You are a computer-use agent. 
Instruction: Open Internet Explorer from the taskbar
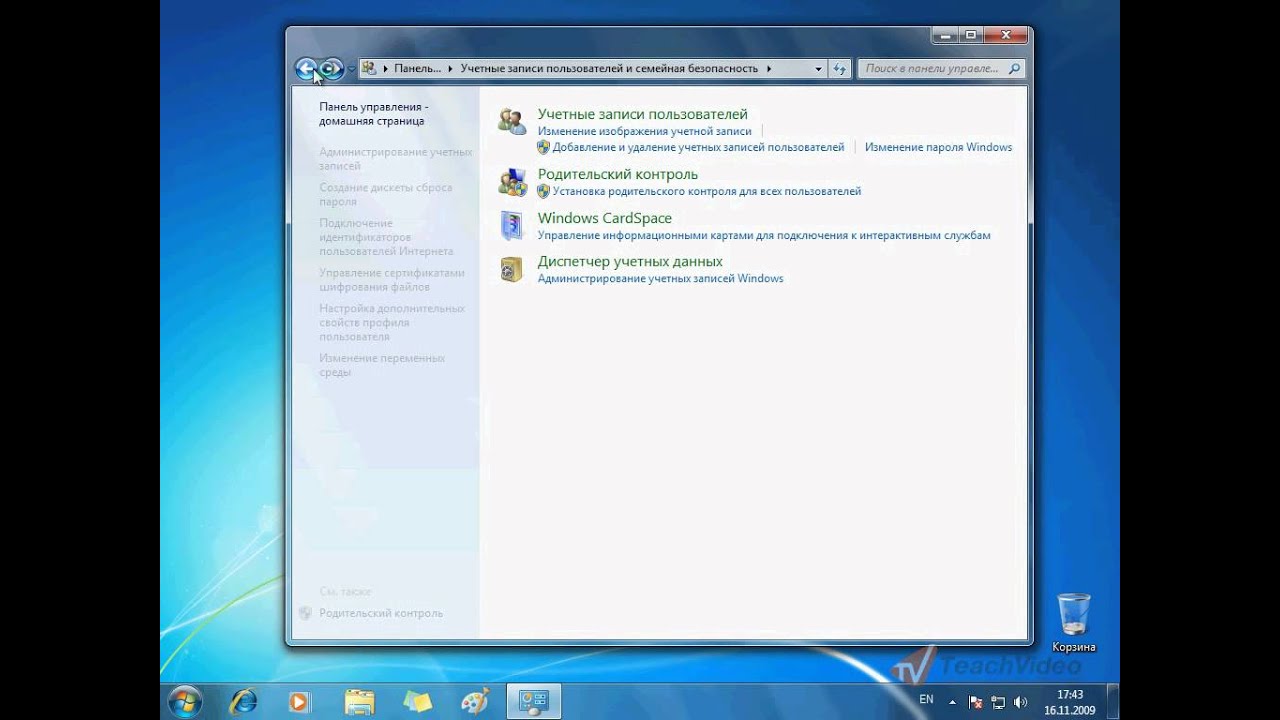click(243, 701)
